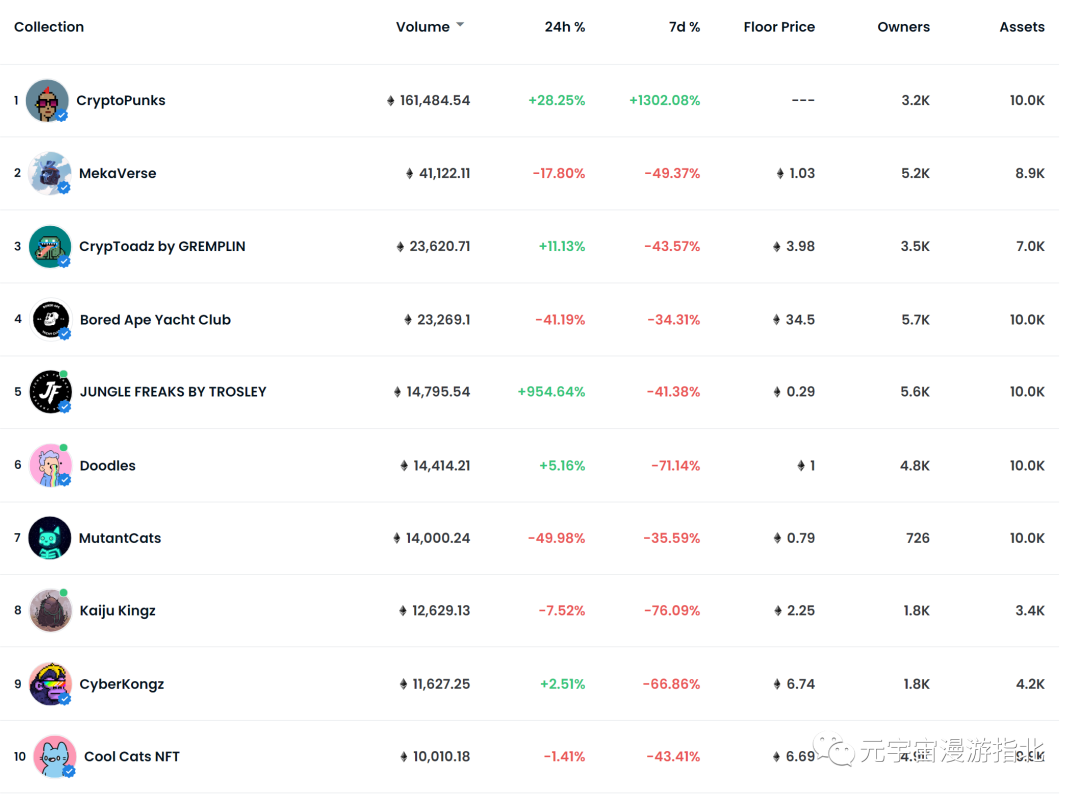1080x798 pixels.
Task: Open the CyberKongz collection name
Action: [x=122, y=684]
